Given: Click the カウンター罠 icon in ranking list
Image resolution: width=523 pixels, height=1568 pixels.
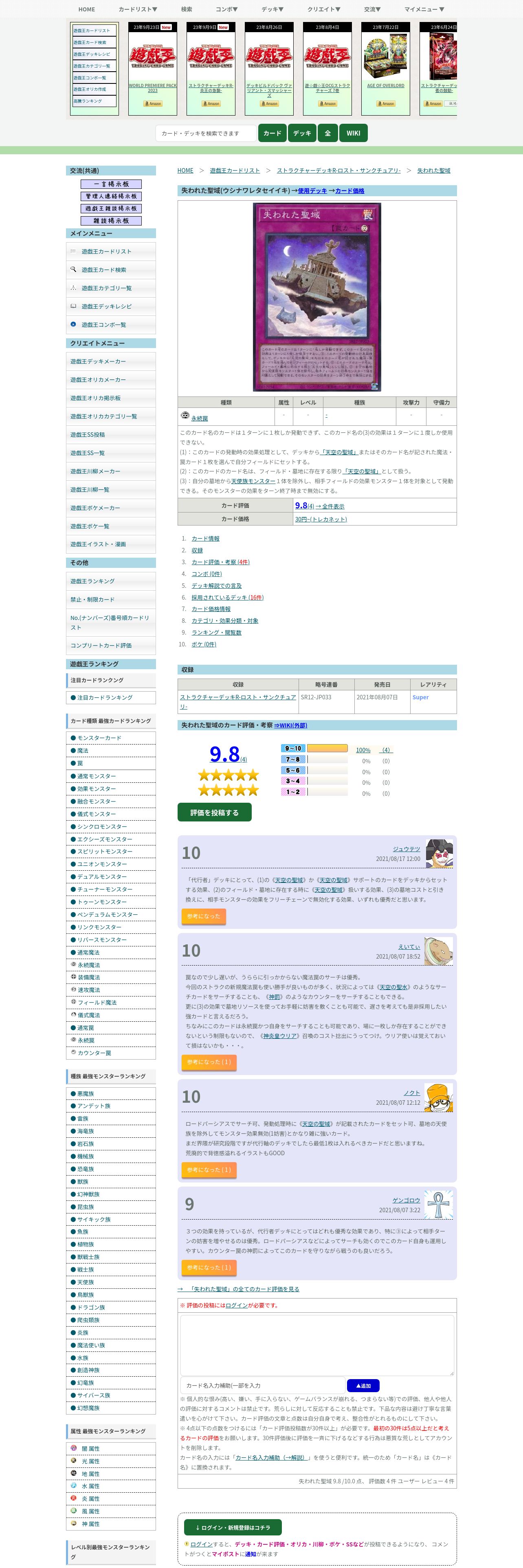Looking at the screenshot, I should pyautogui.click(x=73, y=1052).
